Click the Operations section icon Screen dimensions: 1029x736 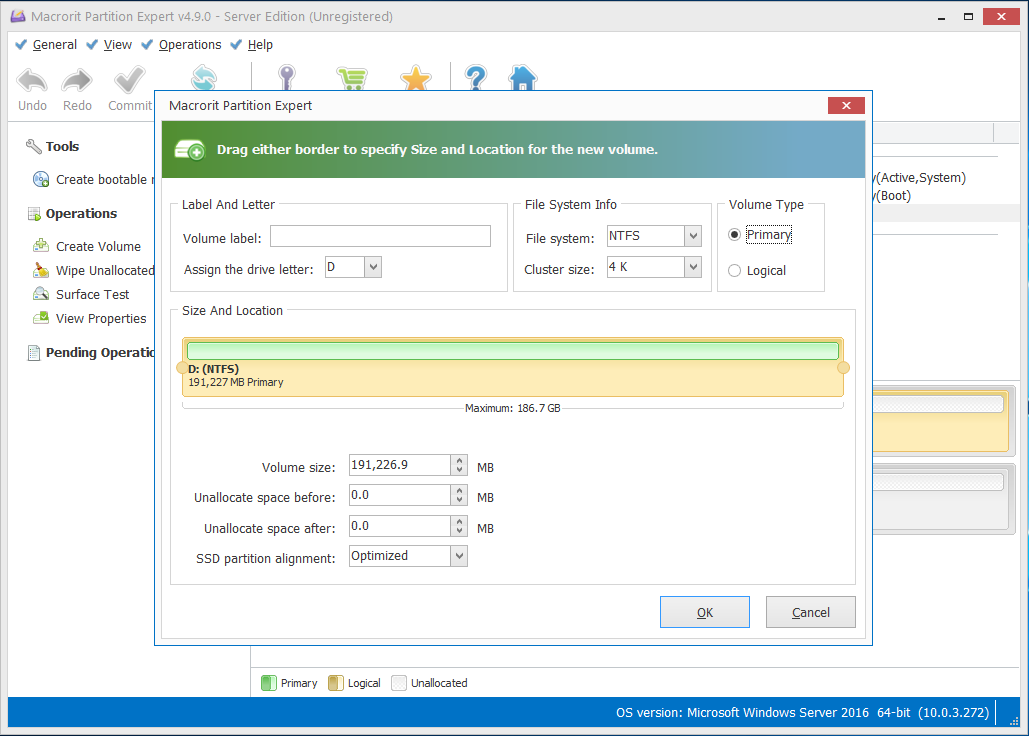34,214
